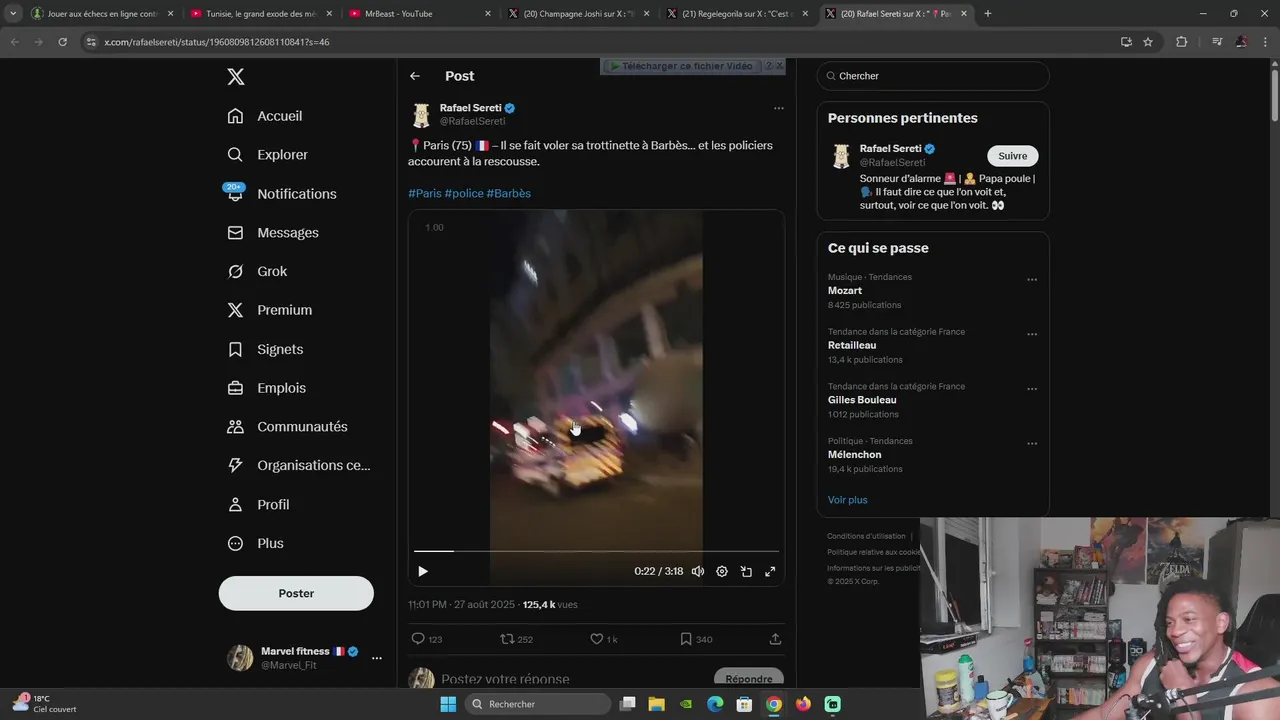Open the post's three-dot options menu
This screenshot has width=1280, height=720.
point(778,108)
